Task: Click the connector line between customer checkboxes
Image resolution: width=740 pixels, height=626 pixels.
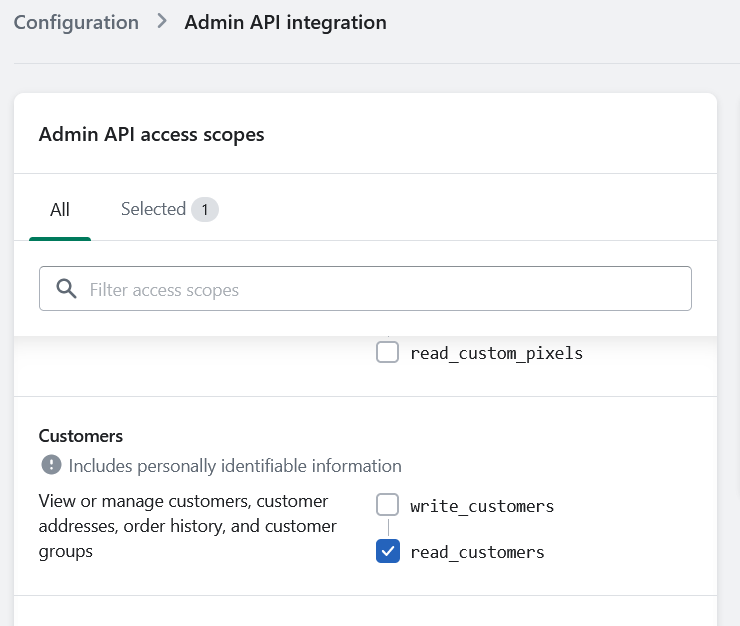Action: [388, 528]
